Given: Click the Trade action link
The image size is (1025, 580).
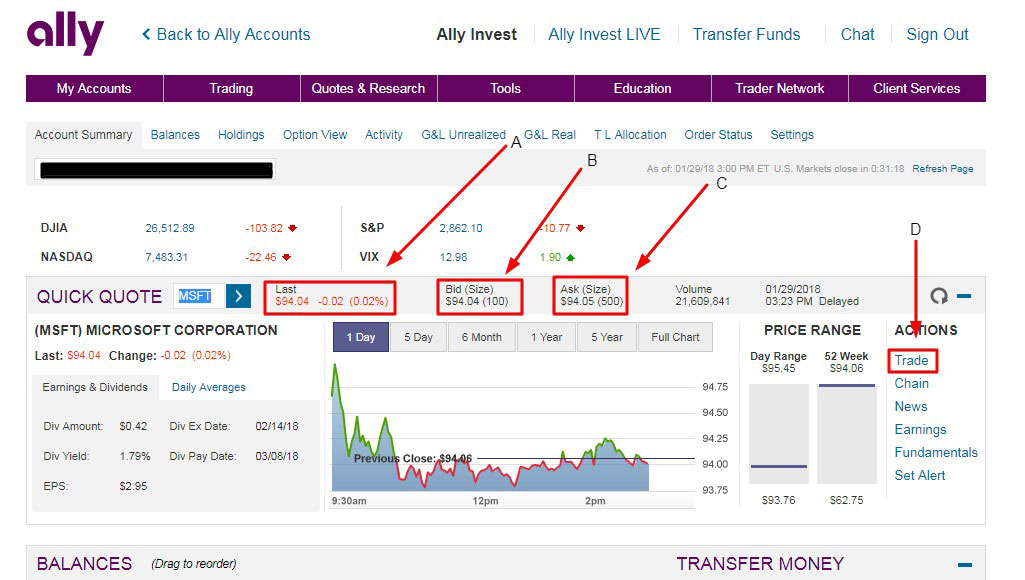Looking at the screenshot, I should click(911, 360).
